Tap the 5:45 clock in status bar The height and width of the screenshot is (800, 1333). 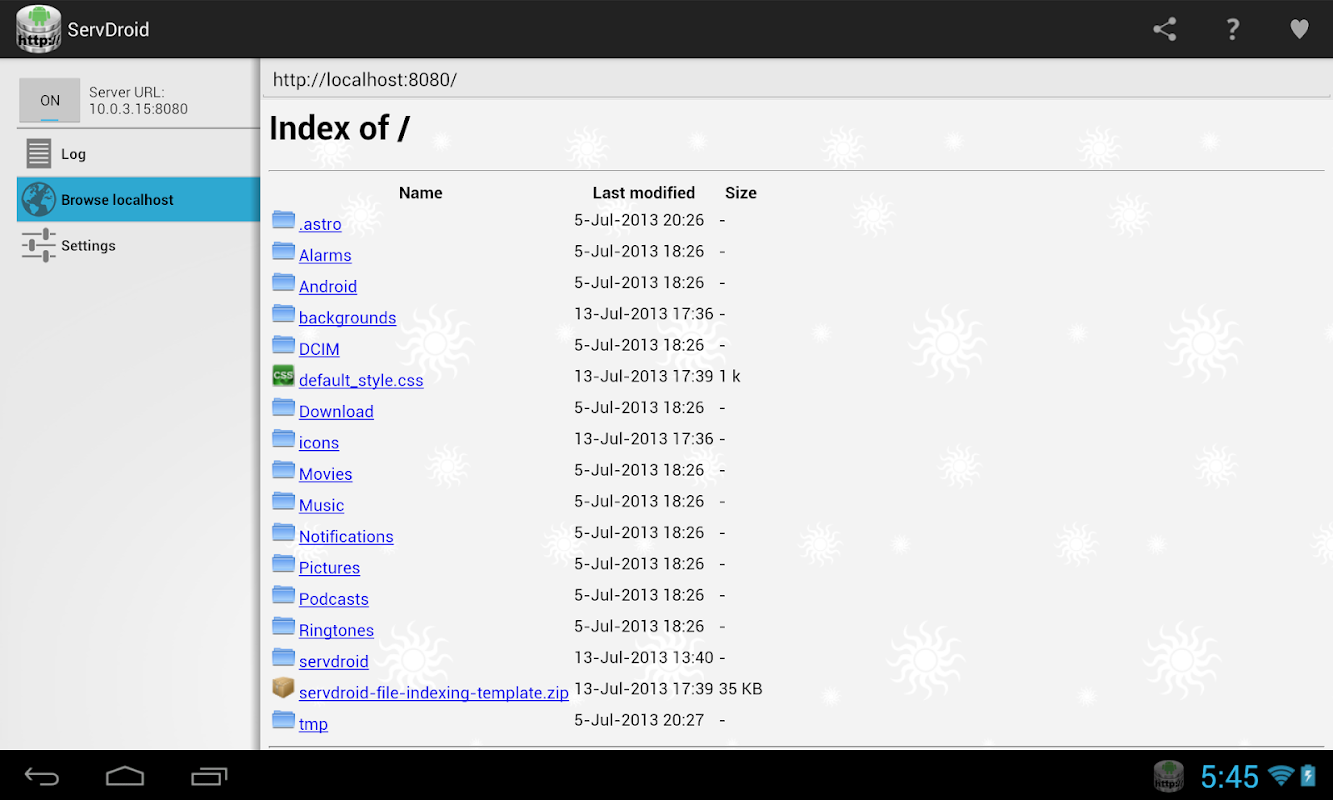tap(1229, 777)
